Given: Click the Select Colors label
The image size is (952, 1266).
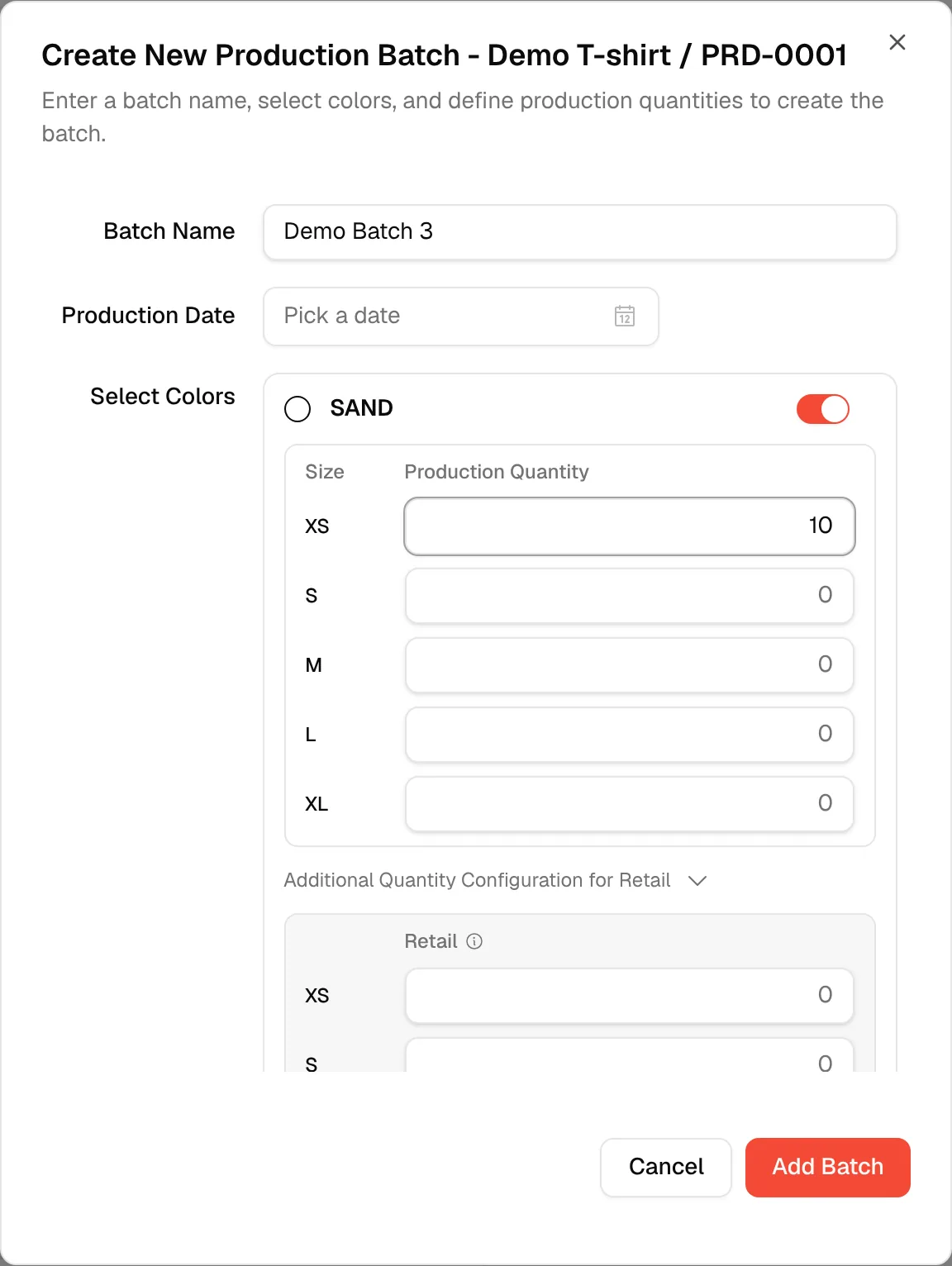Looking at the screenshot, I should pyautogui.click(x=163, y=397).
